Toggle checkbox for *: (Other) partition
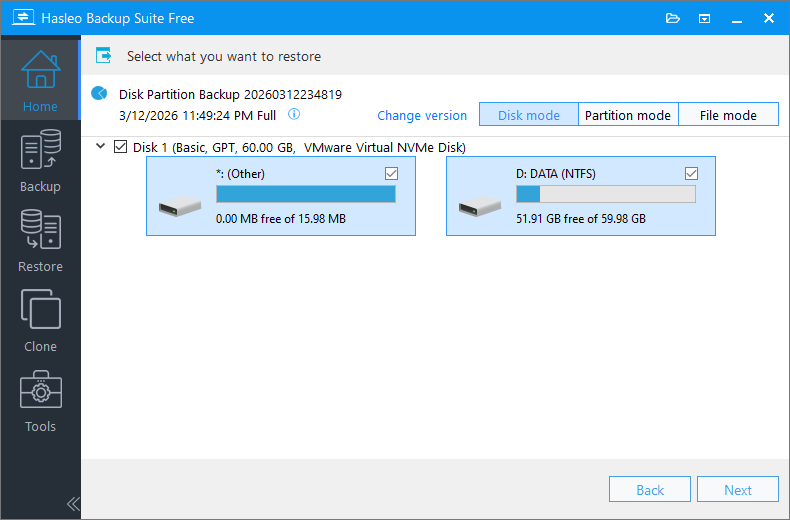790x520 pixels. [391, 173]
